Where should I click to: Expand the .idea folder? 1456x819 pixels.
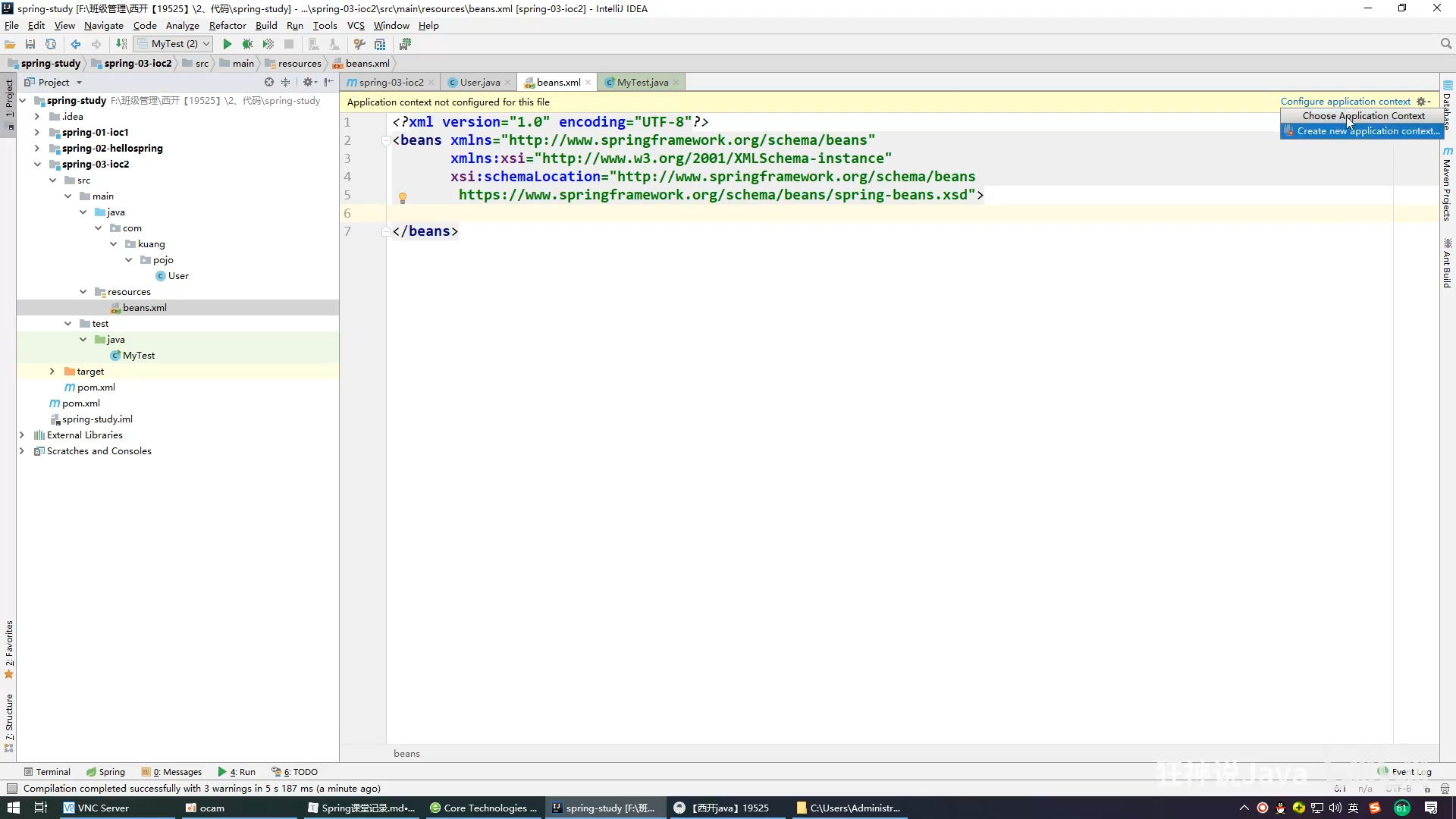pyautogui.click(x=37, y=117)
